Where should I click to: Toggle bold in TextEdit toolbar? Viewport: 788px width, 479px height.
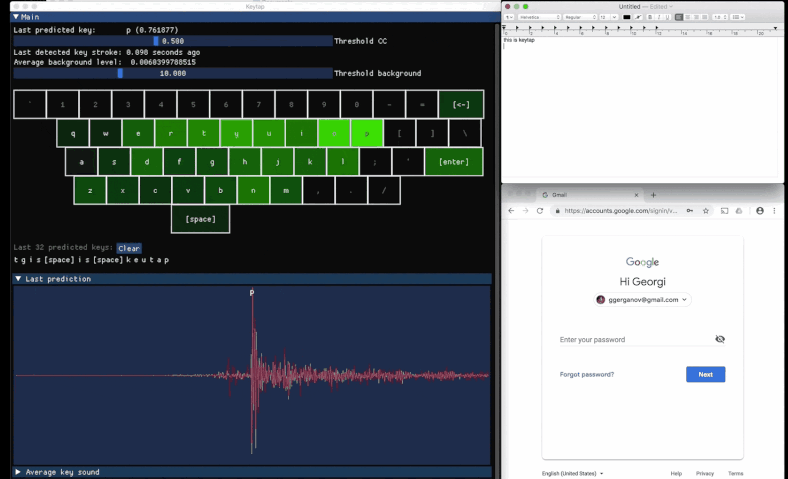(x=649, y=17)
